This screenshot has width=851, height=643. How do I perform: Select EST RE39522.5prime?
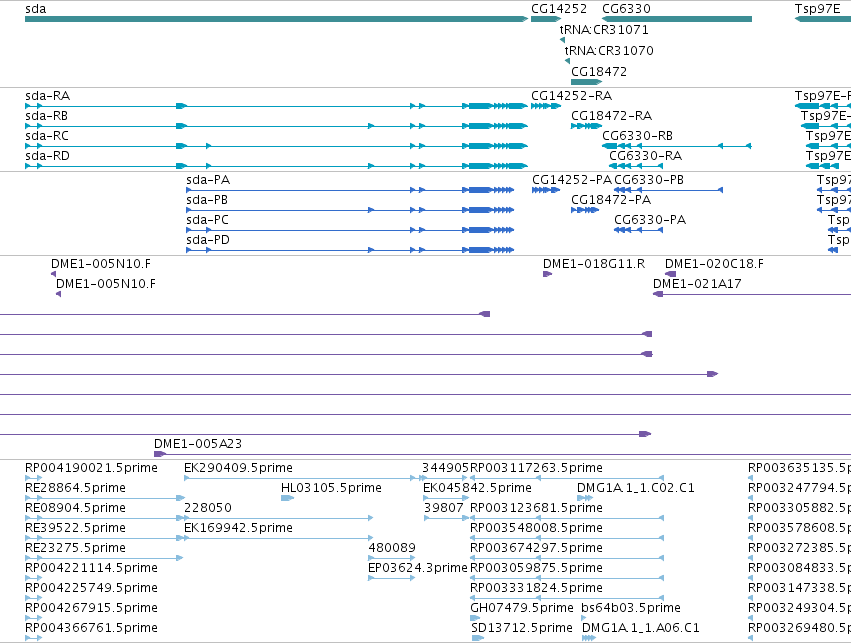click(x=105, y=538)
